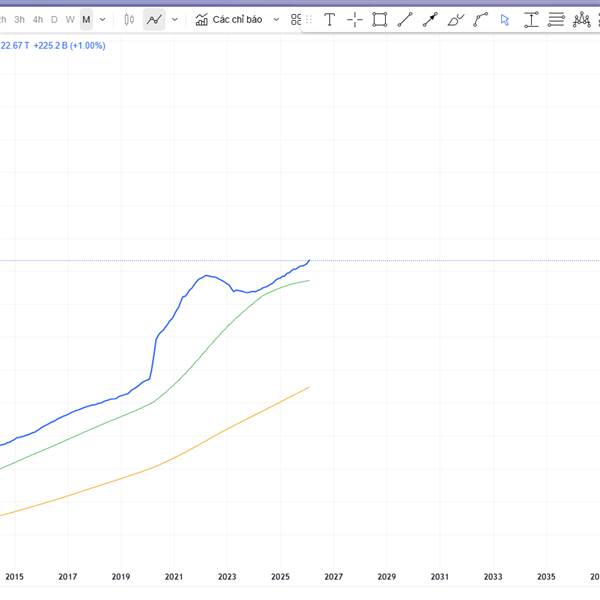Select the vertical measure range tool
The width and height of the screenshot is (600, 600).
click(x=531, y=19)
